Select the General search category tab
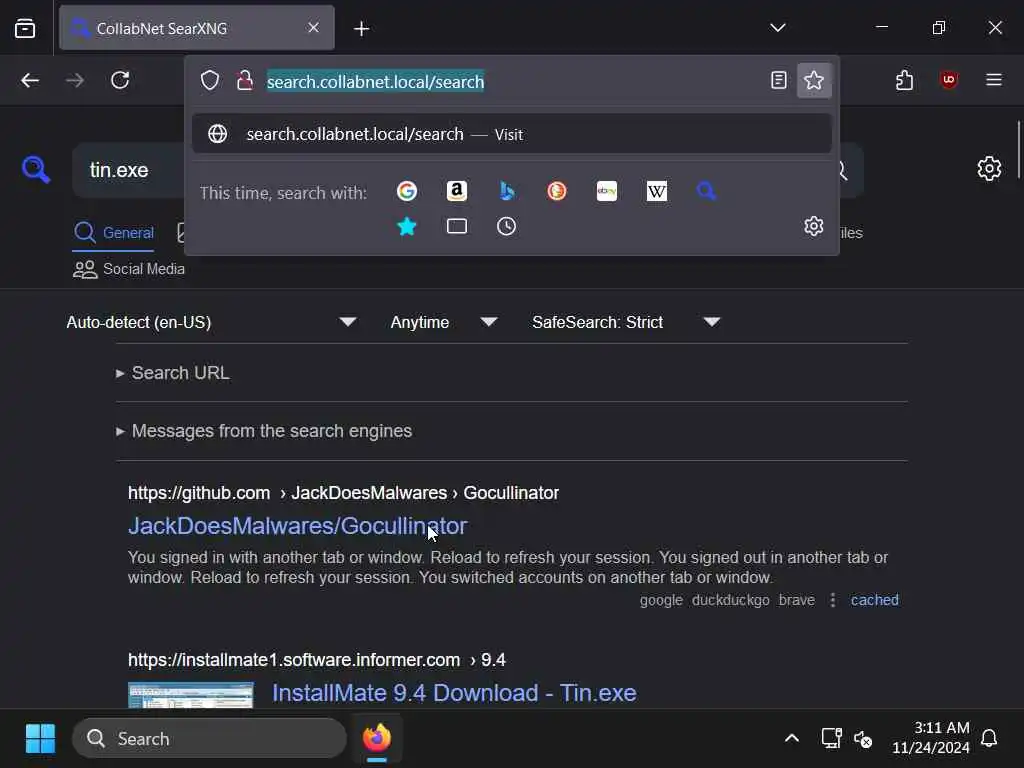1024x768 pixels. 114,232
